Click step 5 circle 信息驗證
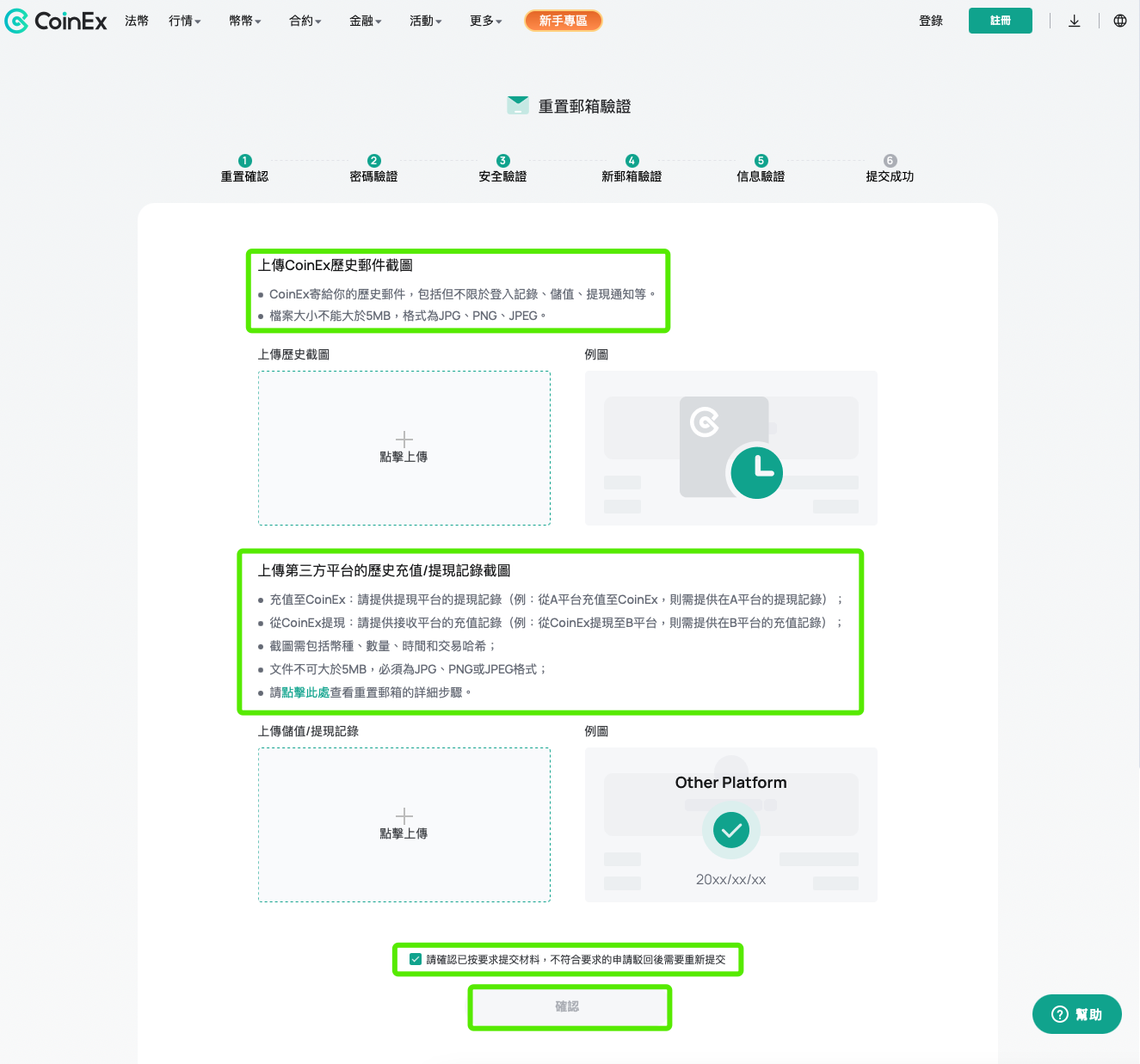This screenshot has width=1140, height=1064. tap(761, 161)
